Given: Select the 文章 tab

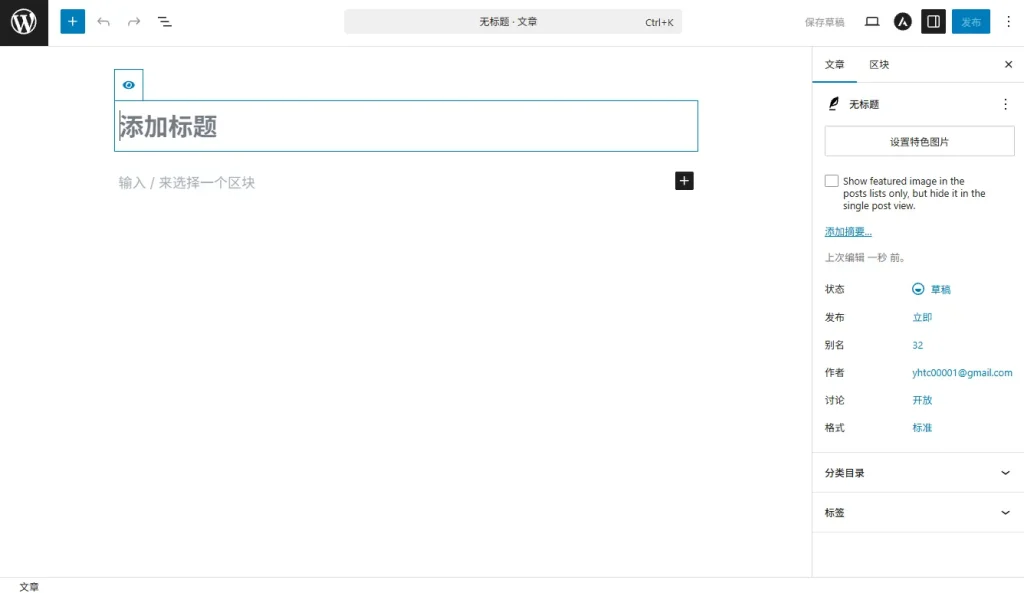Looking at the screenshot, I should (x=834, y=64).
